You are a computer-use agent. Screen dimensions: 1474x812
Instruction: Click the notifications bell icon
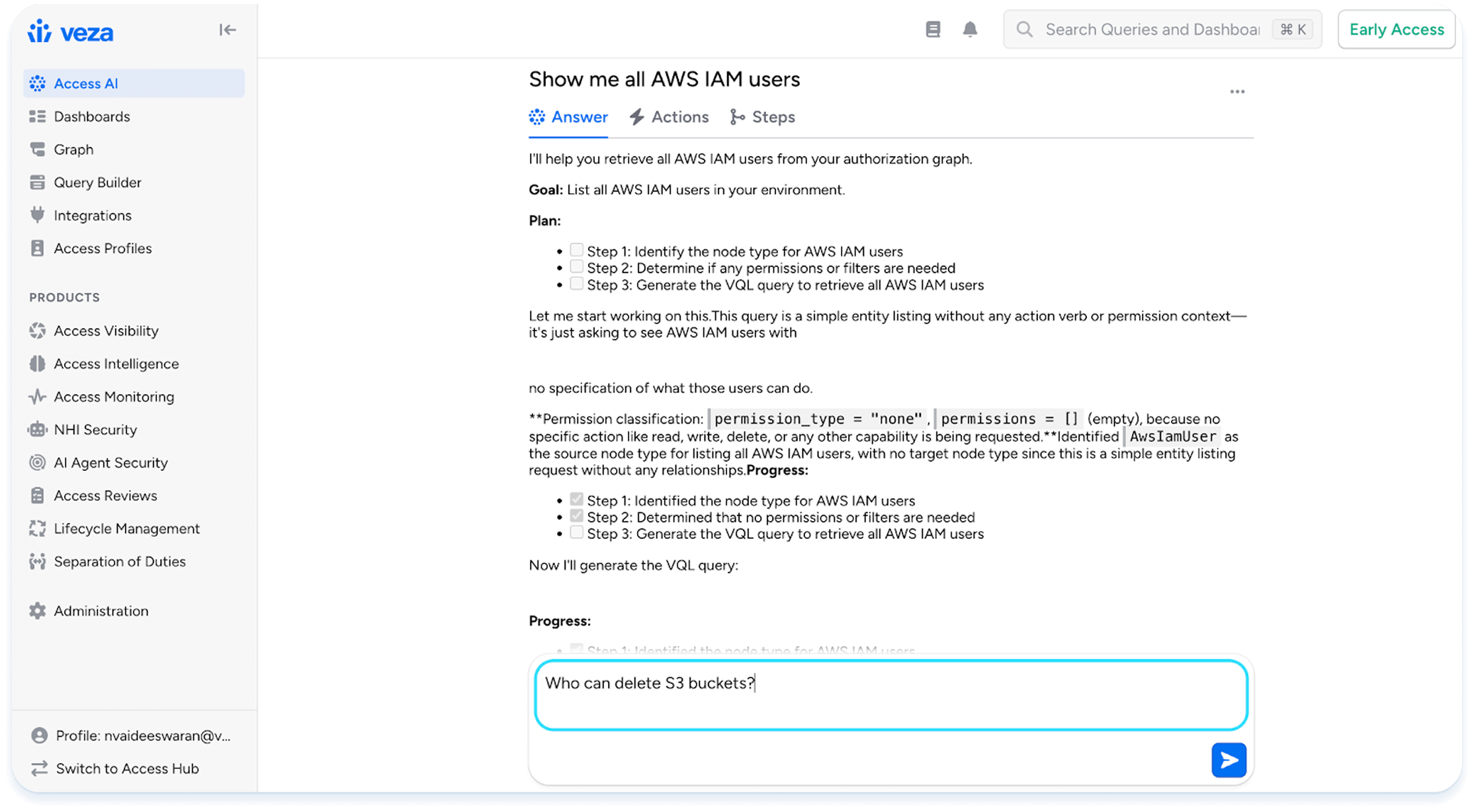pyautogui.click(x=970, y=29)
